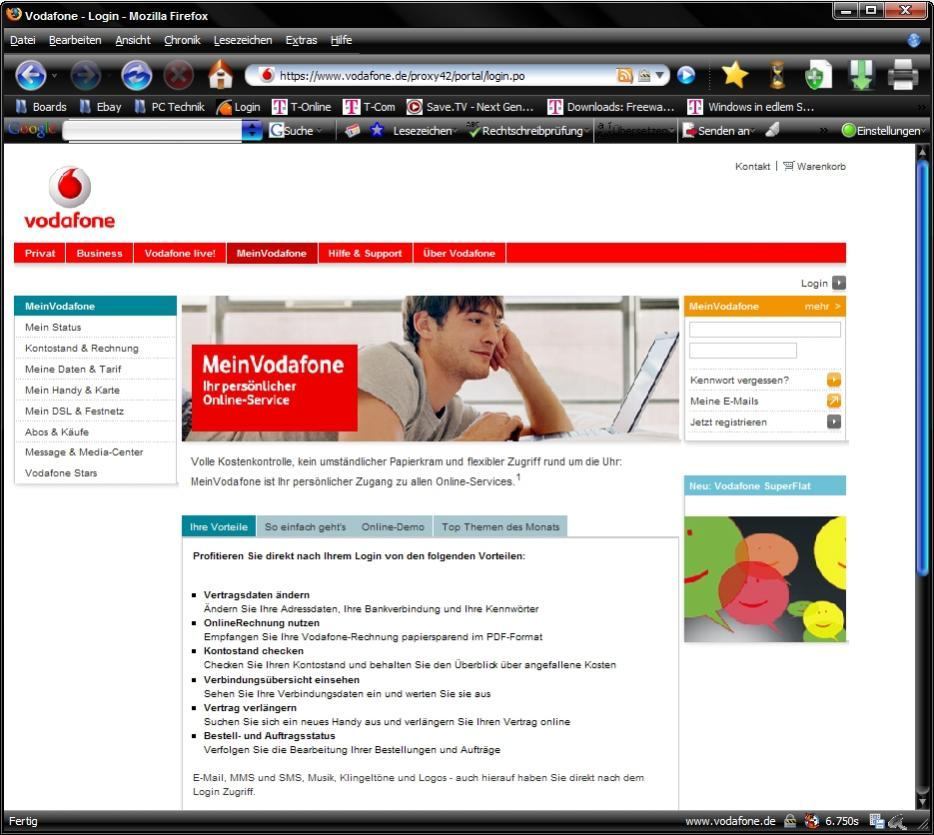Reload the page with the refresh icon

(x=136, y=76)
